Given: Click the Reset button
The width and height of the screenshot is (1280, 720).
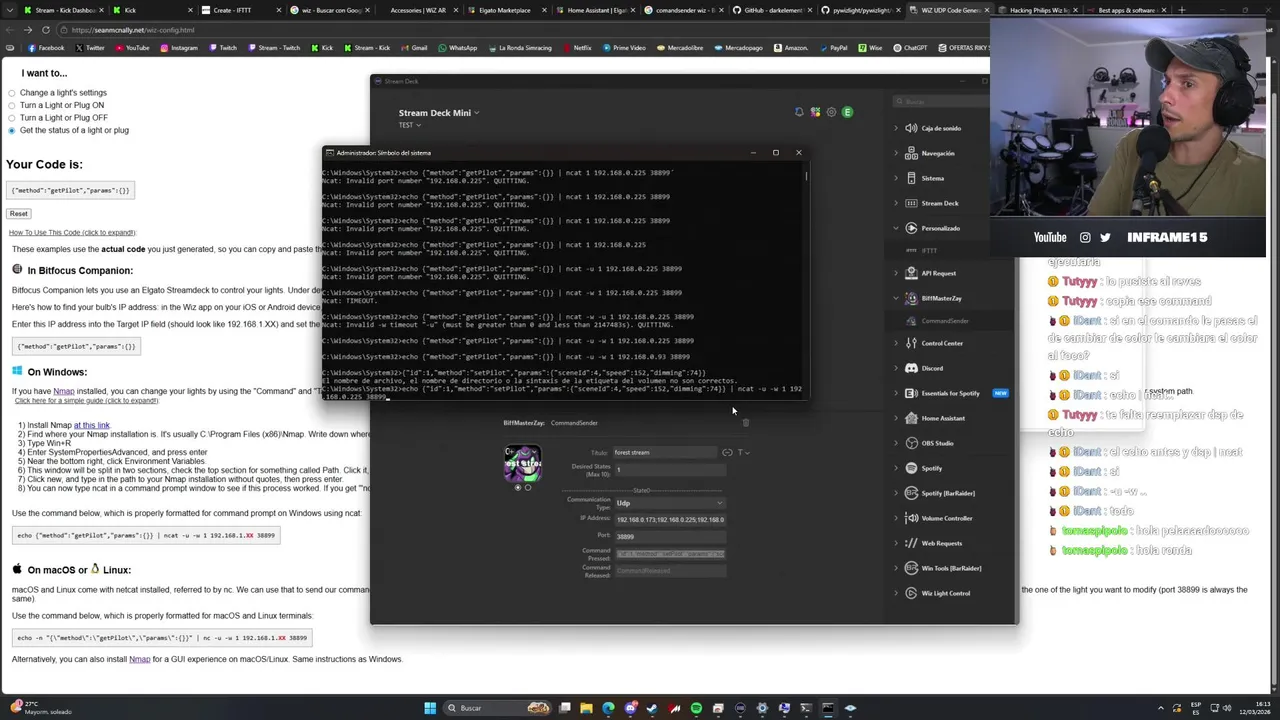Looking at the screenshot, I should 18,213.
